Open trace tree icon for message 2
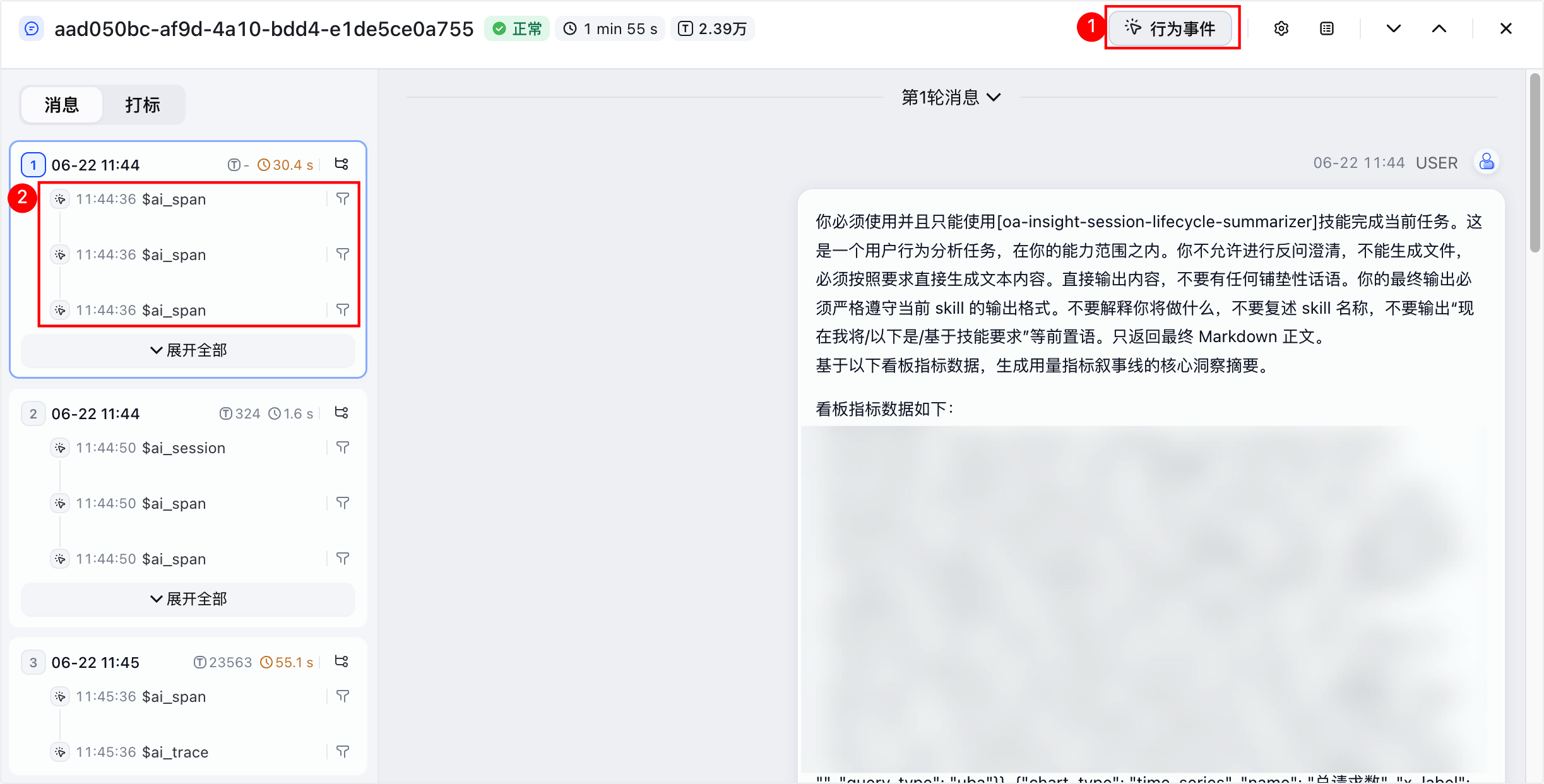 [341, 413]
